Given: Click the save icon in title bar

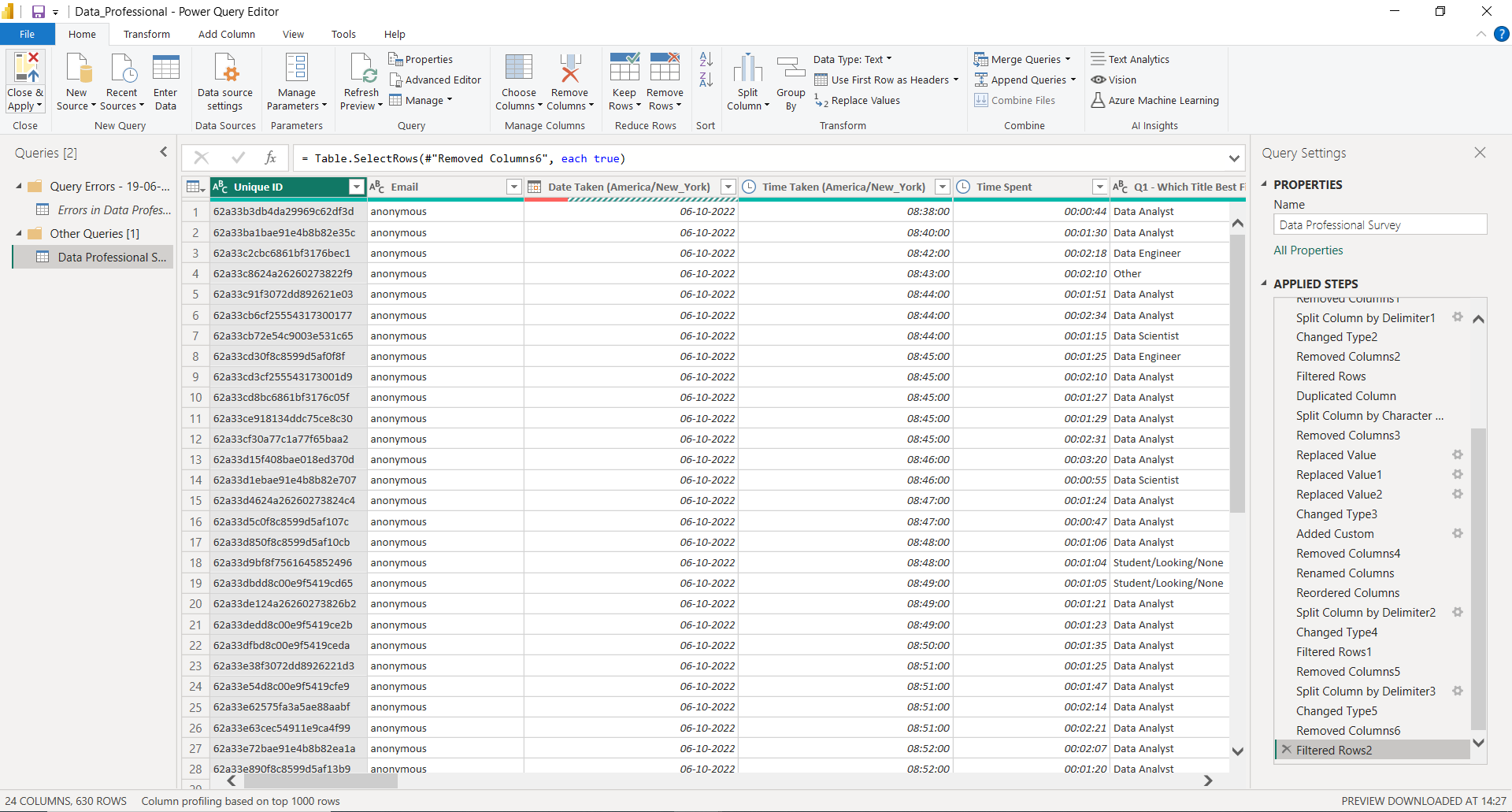Looking at the screenshot, I should (x=38, y=12).
